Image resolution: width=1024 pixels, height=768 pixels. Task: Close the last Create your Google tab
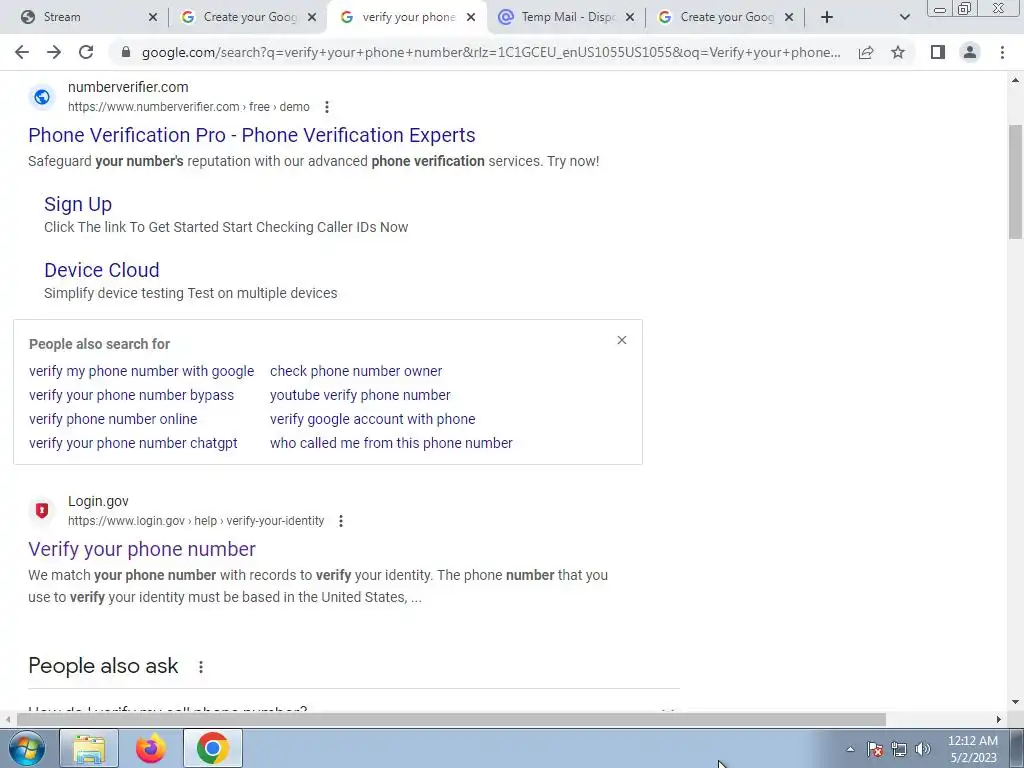pyautogui.click(x=789, y=17)
